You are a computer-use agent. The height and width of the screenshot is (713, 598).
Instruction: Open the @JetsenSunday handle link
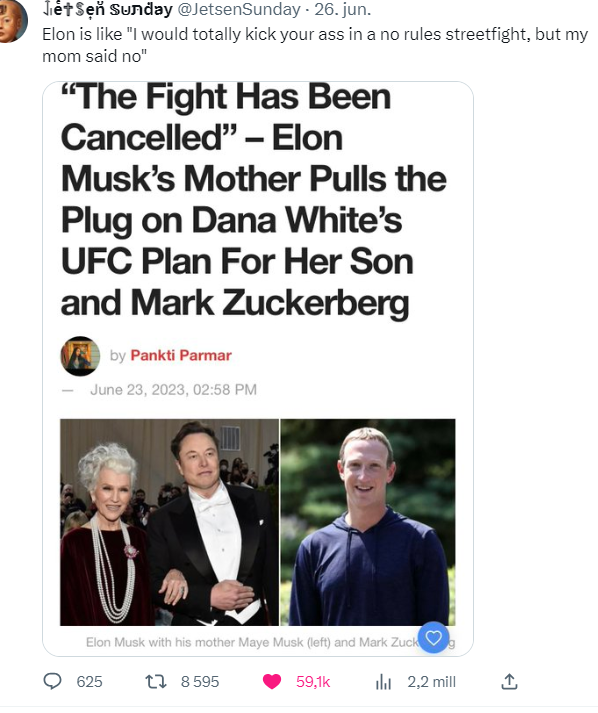pos(238,10)
